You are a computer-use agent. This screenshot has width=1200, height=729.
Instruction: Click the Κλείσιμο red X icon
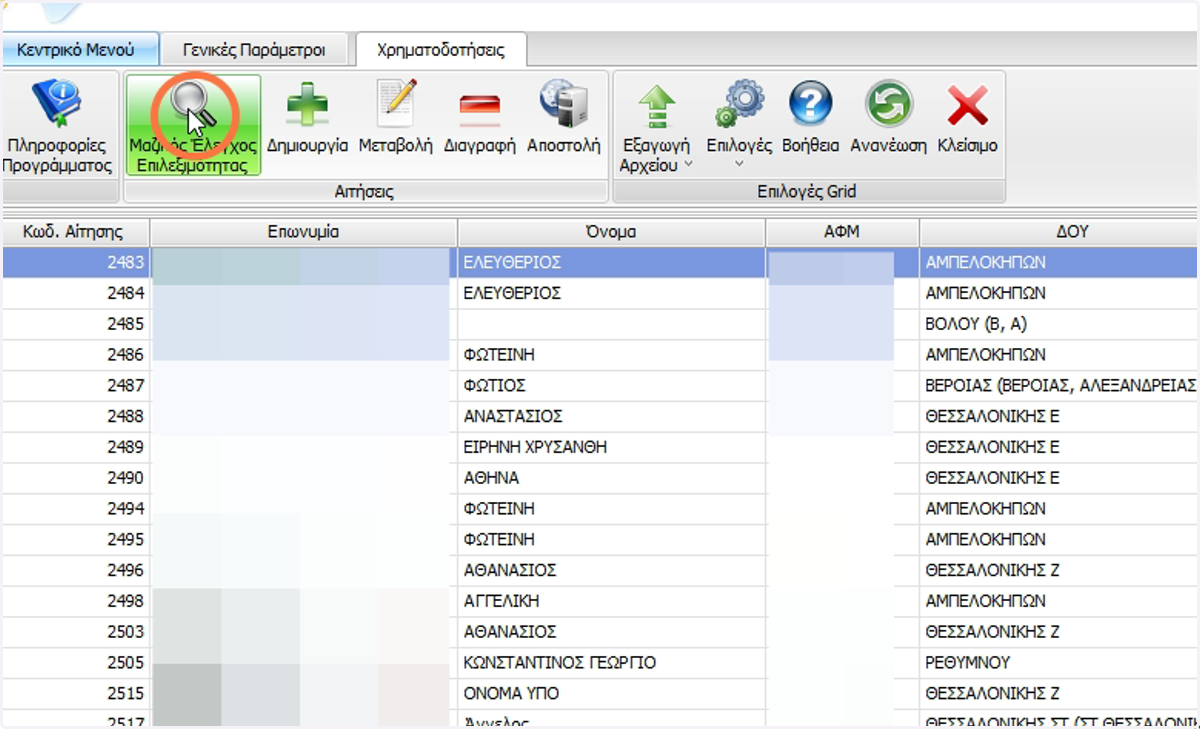(x=967, y=106)
